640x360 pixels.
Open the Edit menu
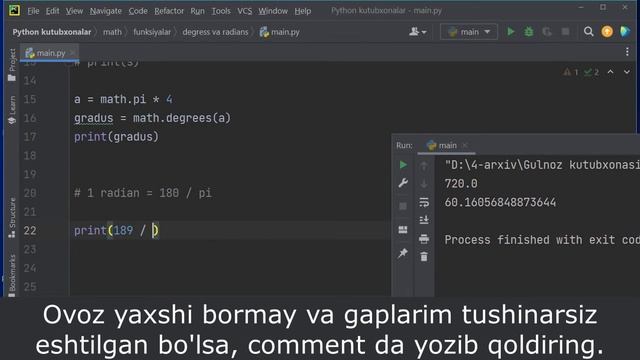click(x=52, y=11)
